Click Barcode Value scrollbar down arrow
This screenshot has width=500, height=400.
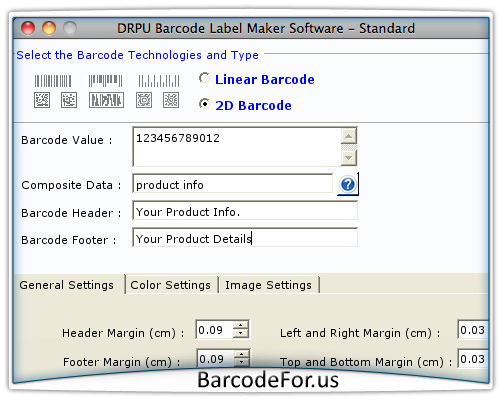tap(349, 158)
